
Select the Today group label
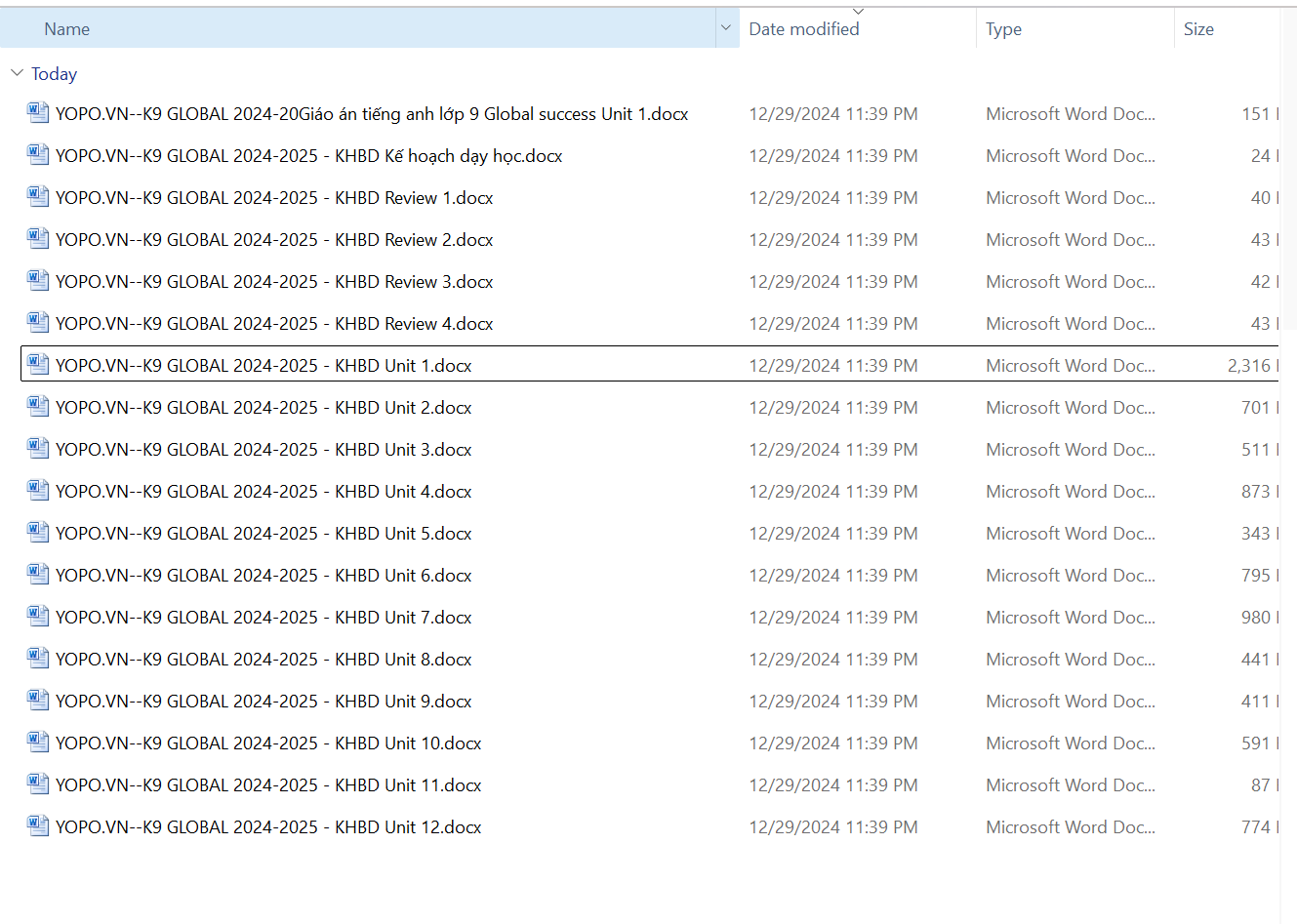tap(54, 74)
